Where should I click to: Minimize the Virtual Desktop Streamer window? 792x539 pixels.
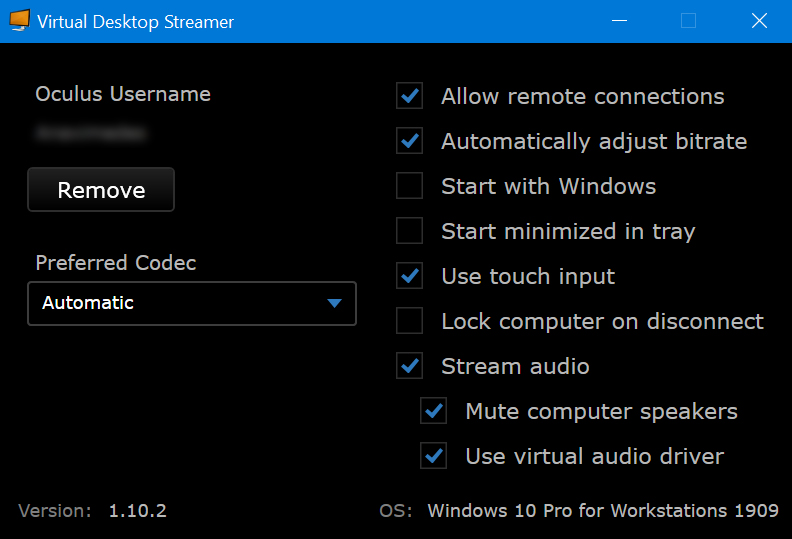619,21
